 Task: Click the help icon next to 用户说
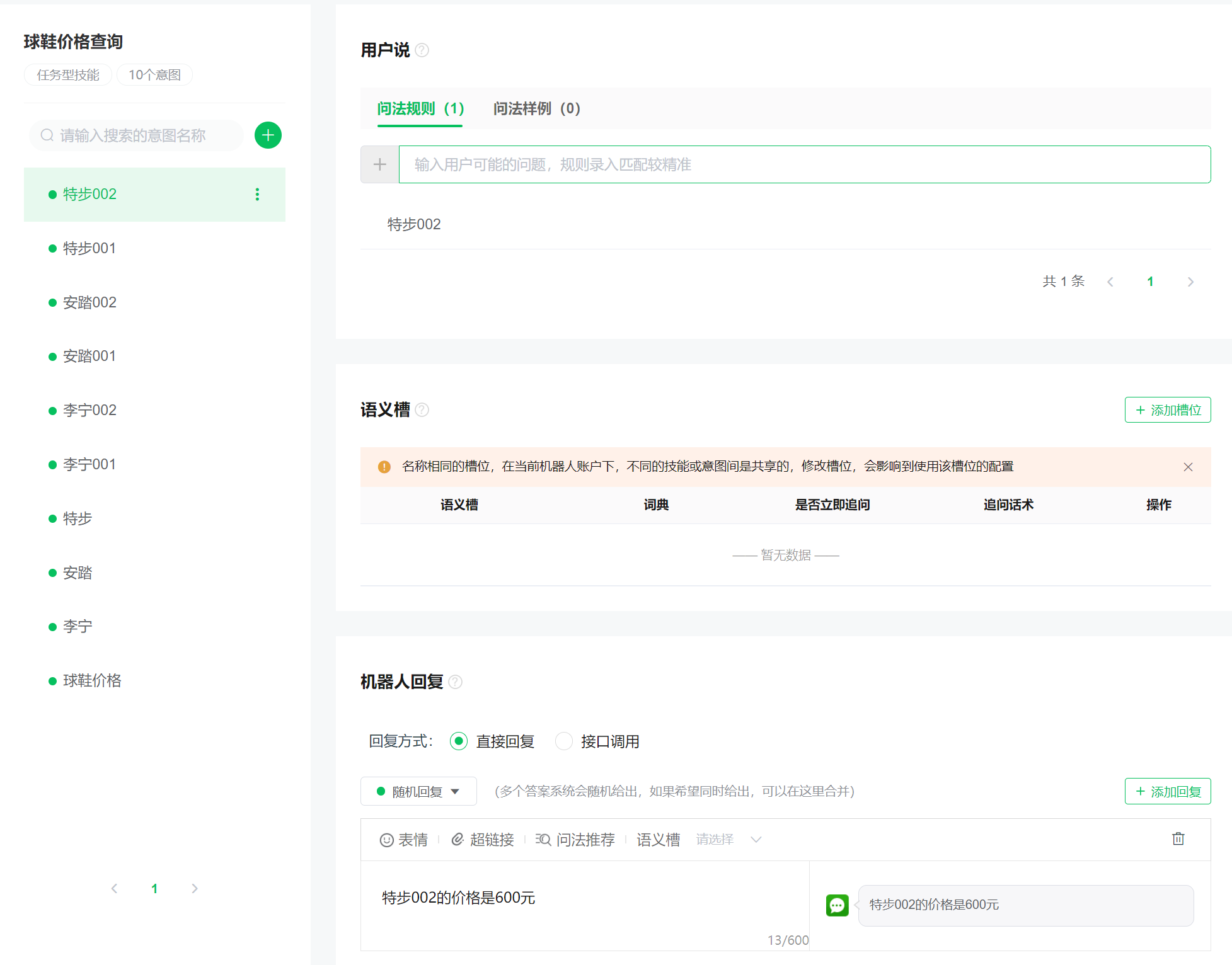422,50
